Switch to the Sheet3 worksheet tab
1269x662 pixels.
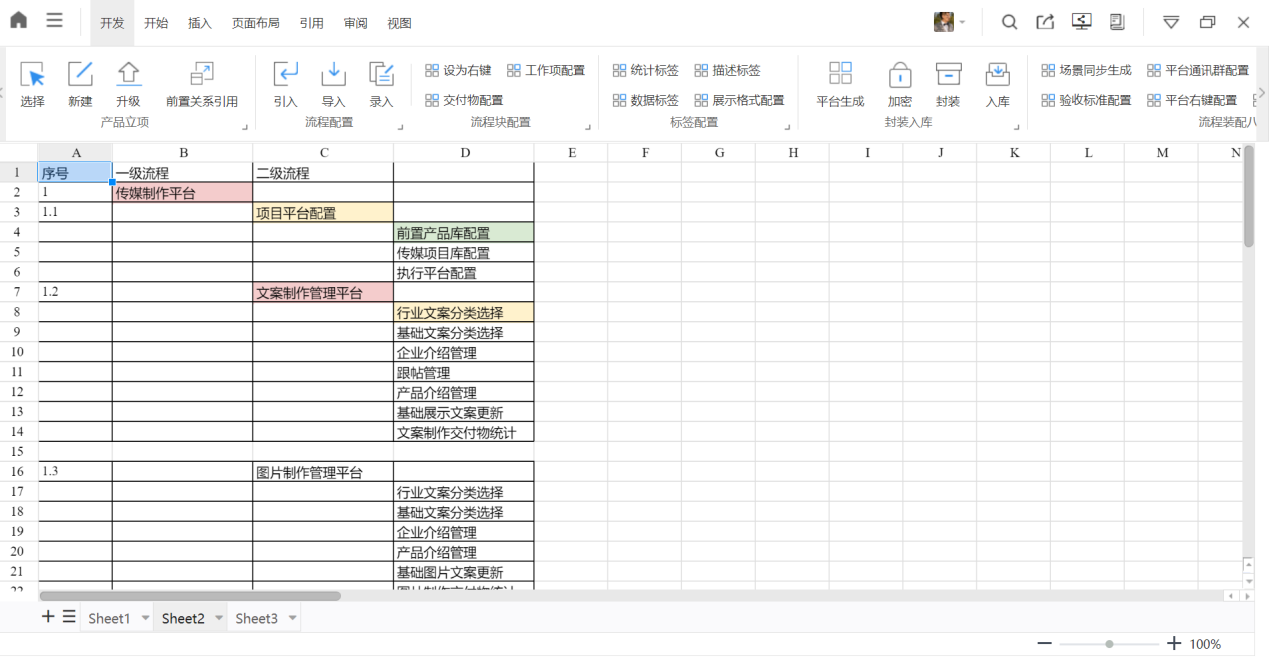256,618
